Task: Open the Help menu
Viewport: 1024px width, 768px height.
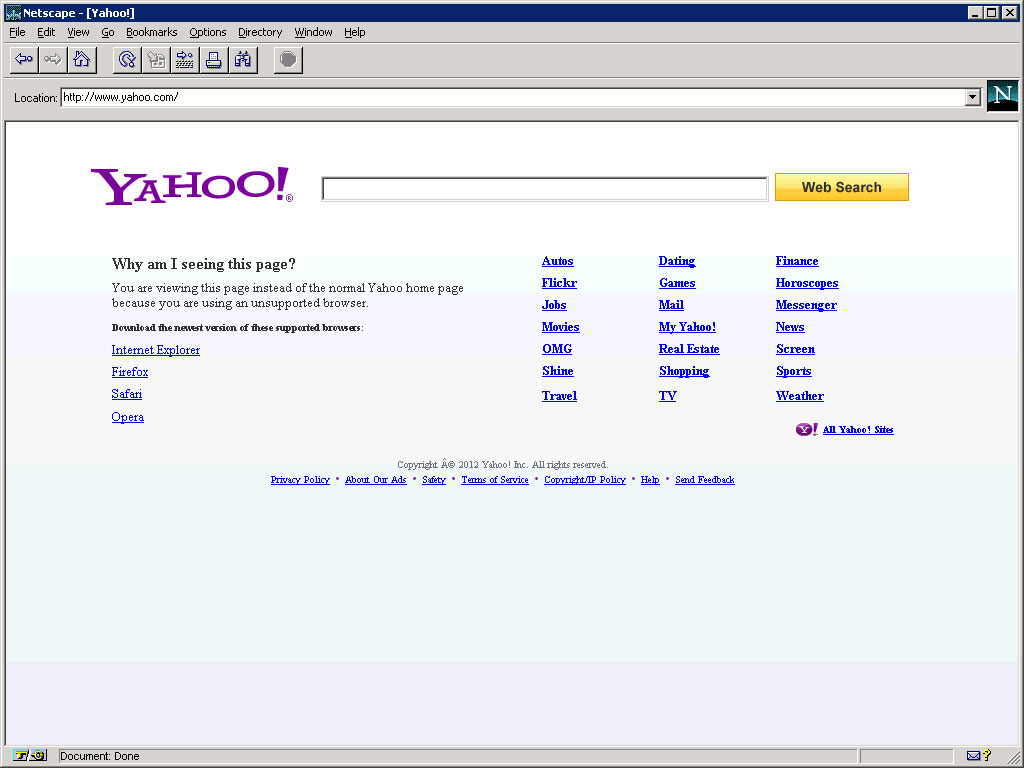Action: (x=355, y=32)
